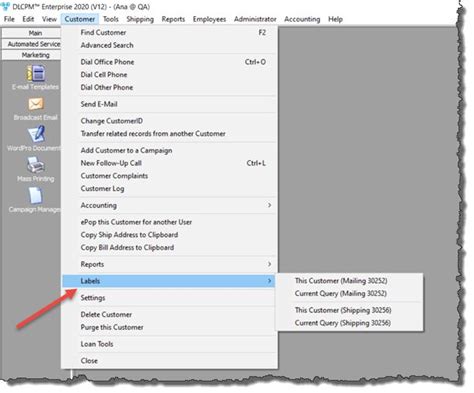The image size is (474, 393).
Task: Open the View menu
Action: click(49, 19)
